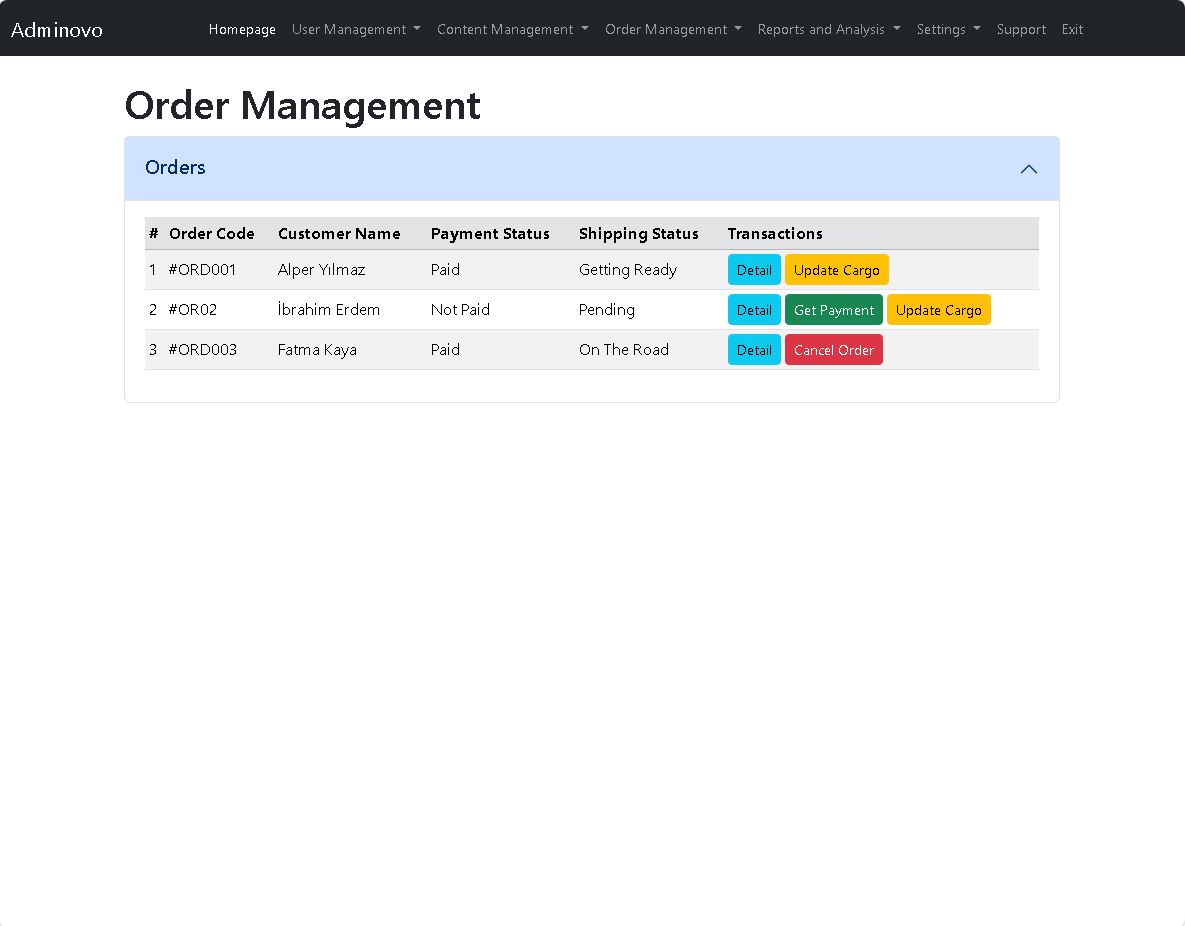
Task: Collapse the Orders accordion chevron
Action: (x=1029, y=169)
